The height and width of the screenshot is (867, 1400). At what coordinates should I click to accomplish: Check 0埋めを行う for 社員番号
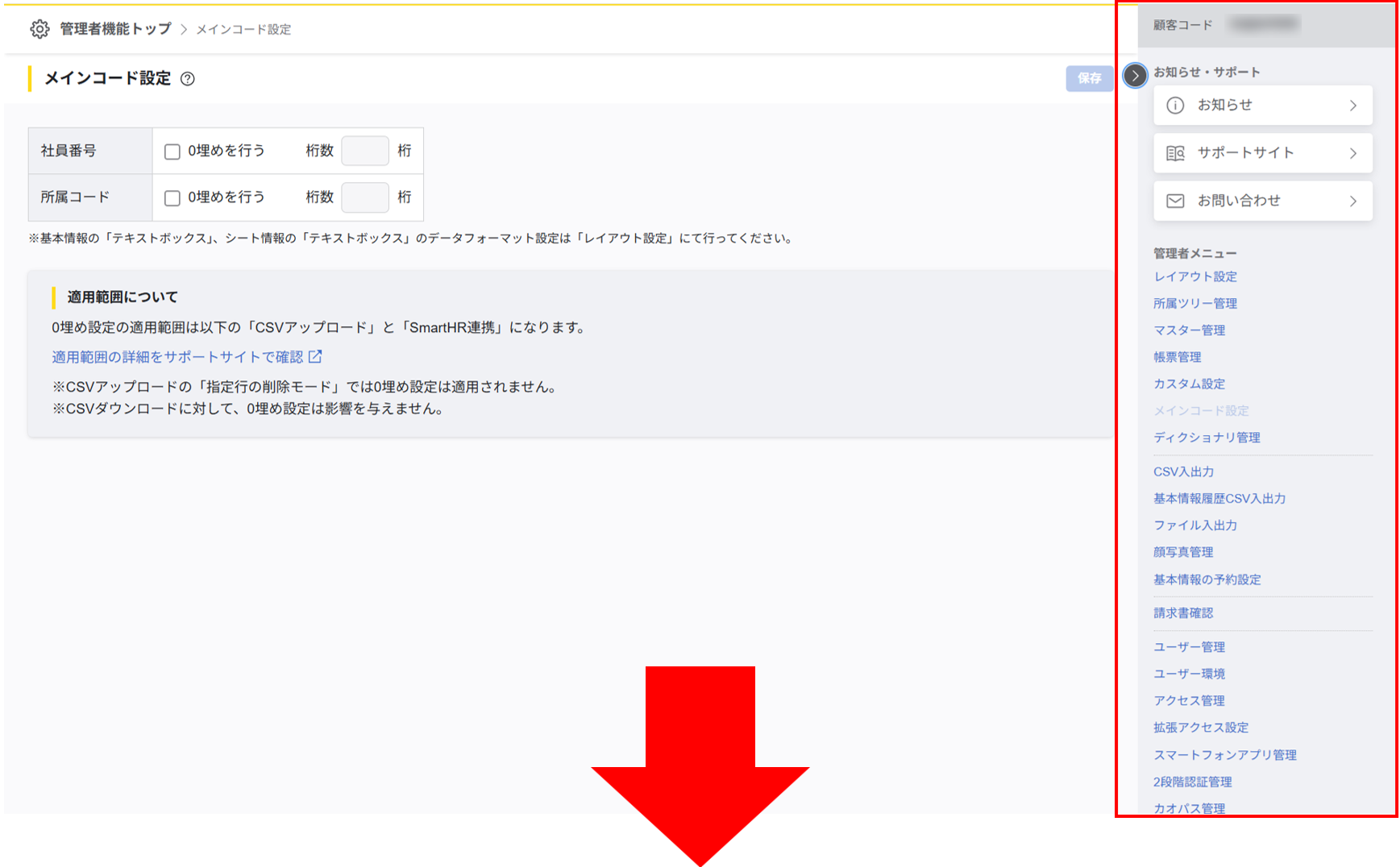[x=172, y=151]
